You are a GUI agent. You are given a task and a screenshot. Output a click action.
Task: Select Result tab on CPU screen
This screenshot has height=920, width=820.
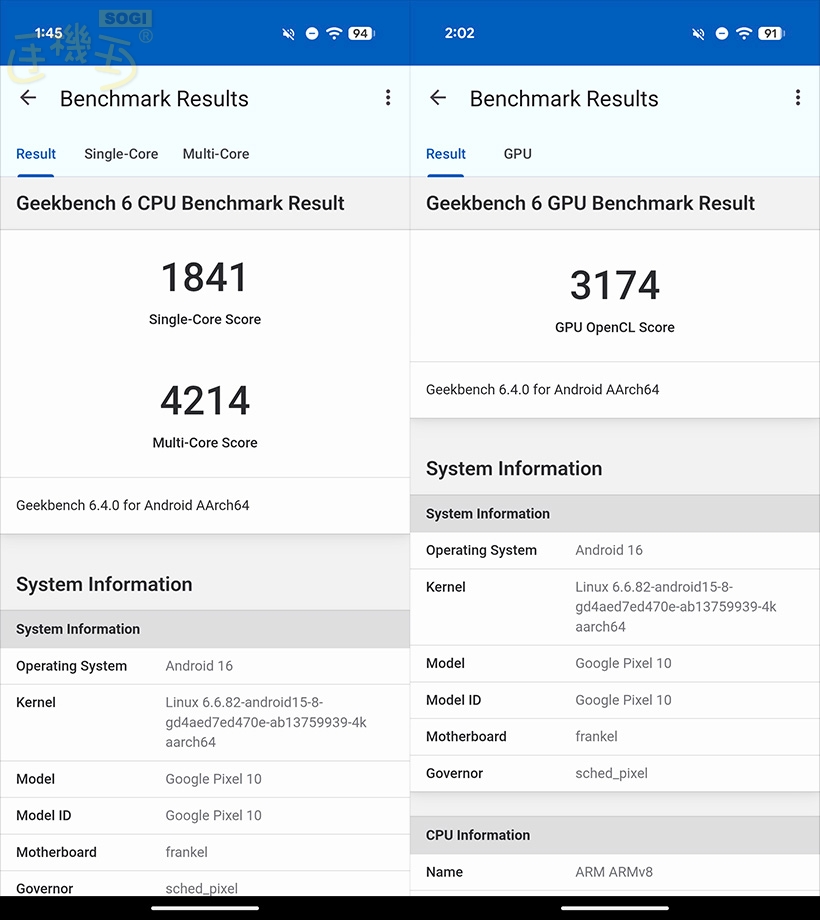tap(36, 154)
